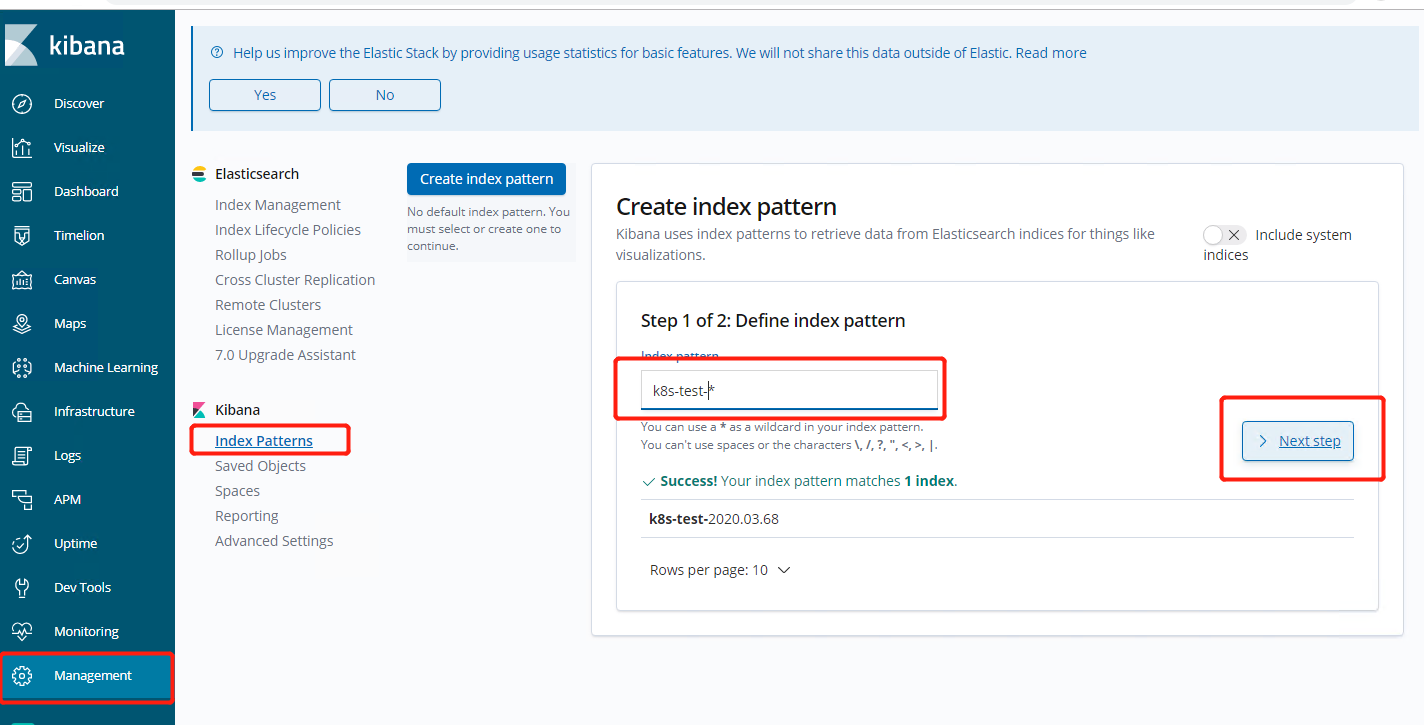Click the Discover compass icon
Image resolution: width=1424 pixels, height=725 pixels.
point(22,104)
